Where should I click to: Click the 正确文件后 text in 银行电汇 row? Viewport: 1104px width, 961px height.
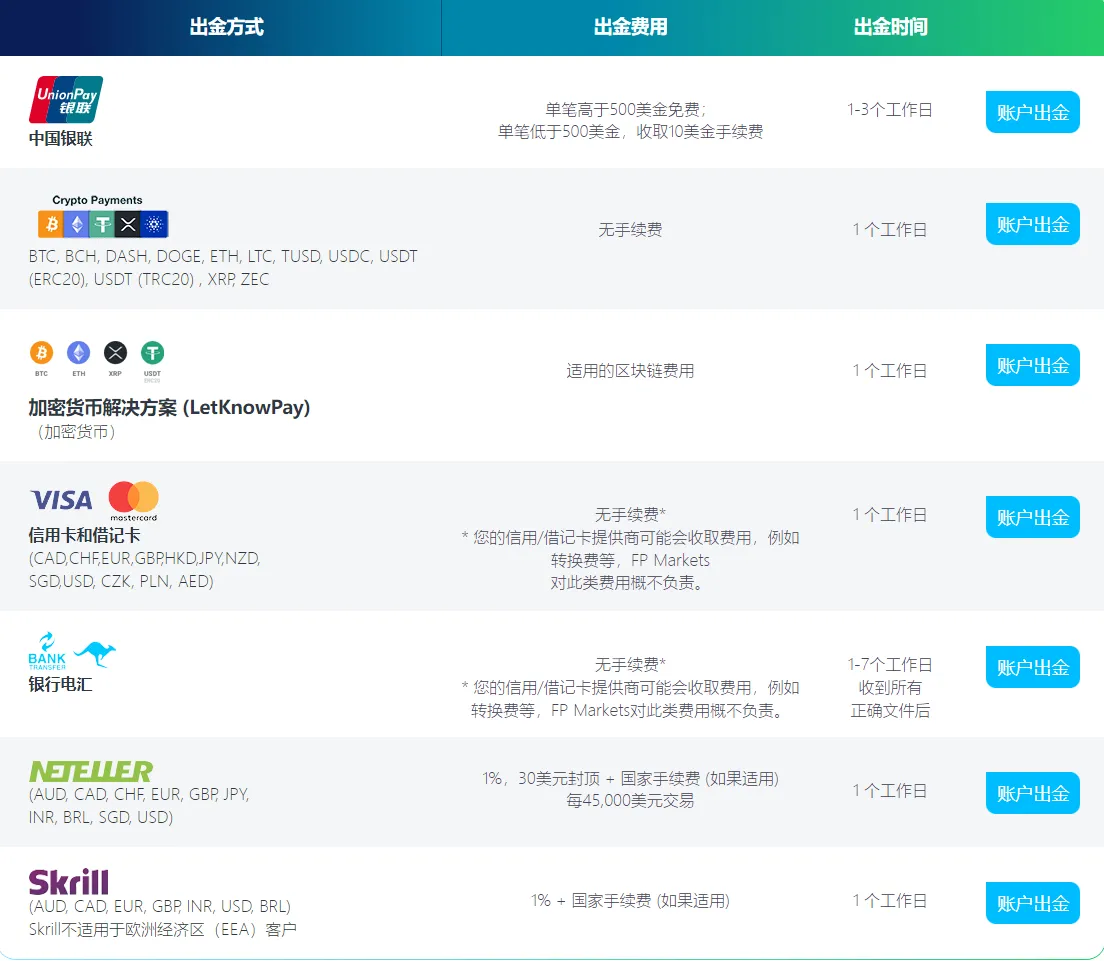pyautogui.click(x=890, y=710)
